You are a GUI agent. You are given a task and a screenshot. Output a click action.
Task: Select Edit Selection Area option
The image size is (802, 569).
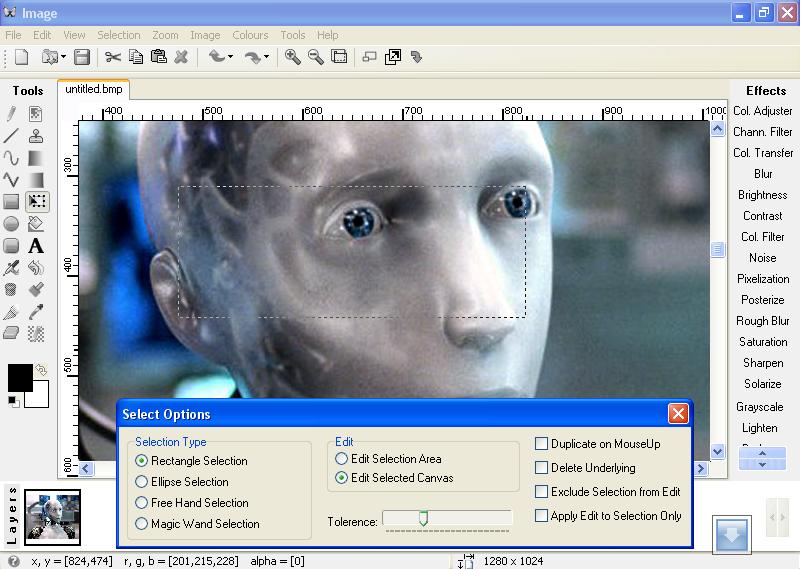[x=341, y=458]
